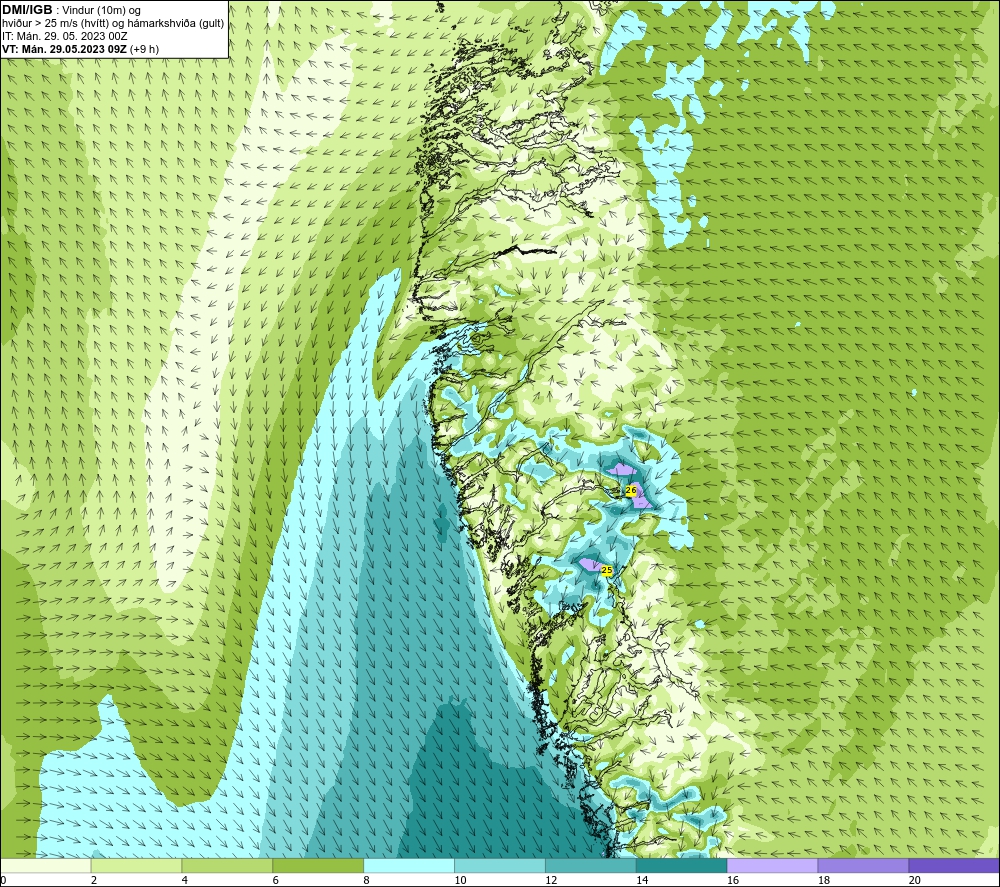Pick the 2–4 m/s light green swatch
The image size is (1000, 887).
136,865
